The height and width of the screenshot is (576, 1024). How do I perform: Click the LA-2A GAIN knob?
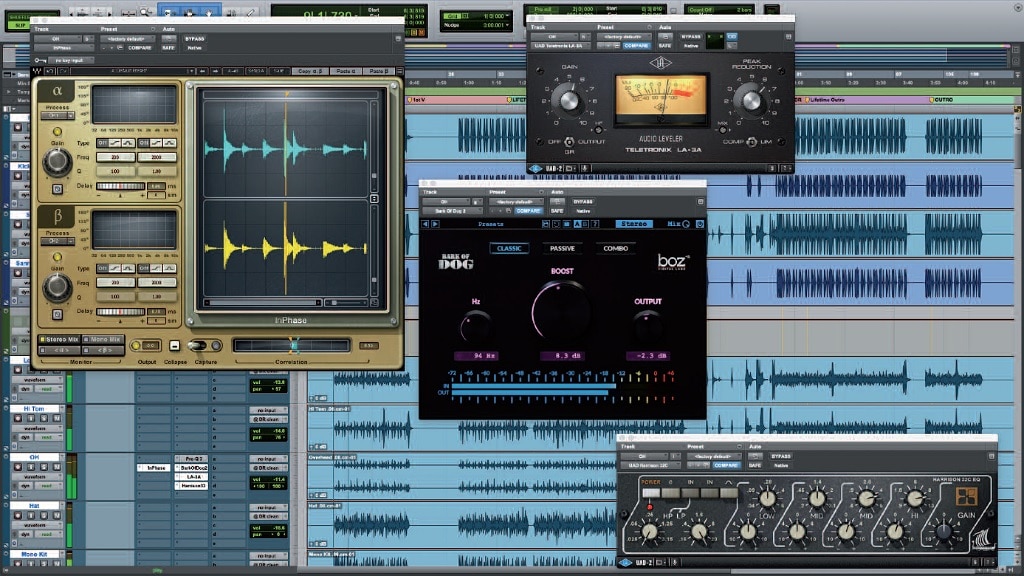pyautogui.click(x=569, y=100)
